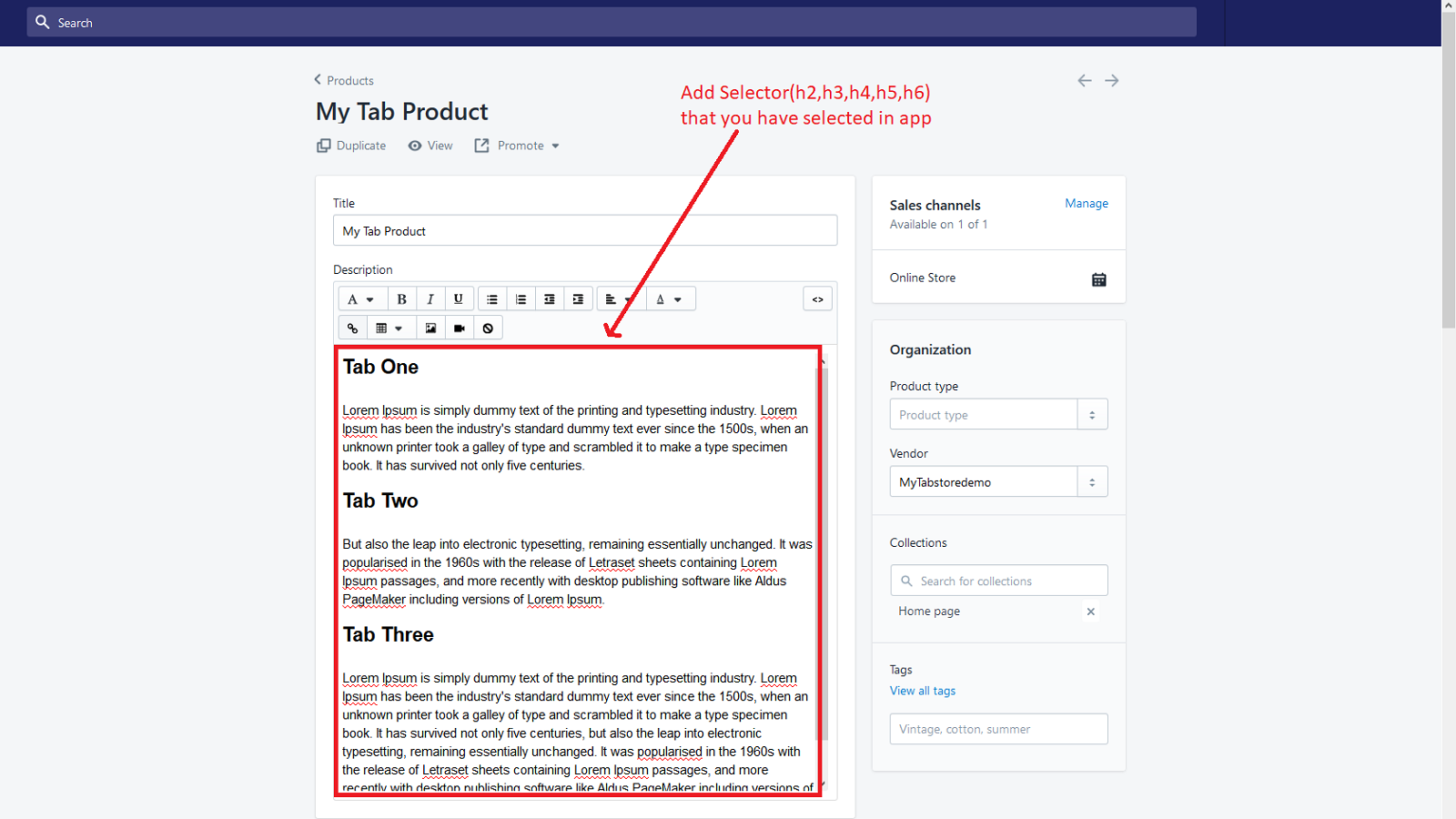This screenshot has height=819, width=1456.
Task: Insert a video into the description
Action: 459,327
